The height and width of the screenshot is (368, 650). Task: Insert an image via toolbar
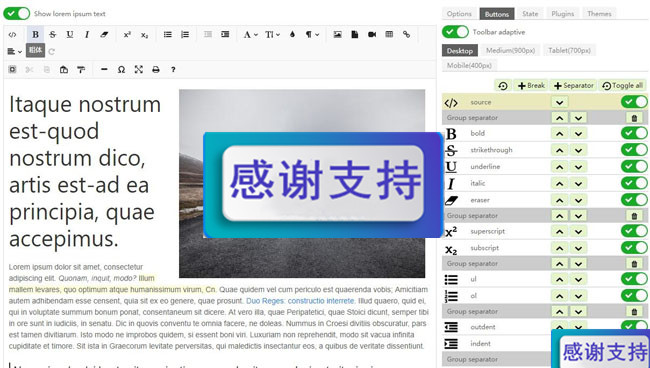click(x=337, y=34)
